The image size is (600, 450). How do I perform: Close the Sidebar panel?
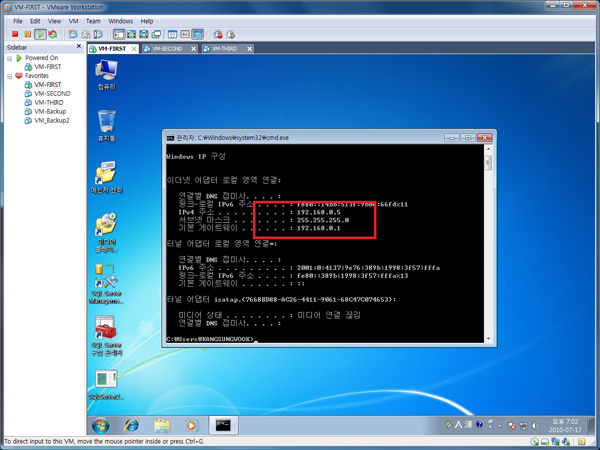79,46
